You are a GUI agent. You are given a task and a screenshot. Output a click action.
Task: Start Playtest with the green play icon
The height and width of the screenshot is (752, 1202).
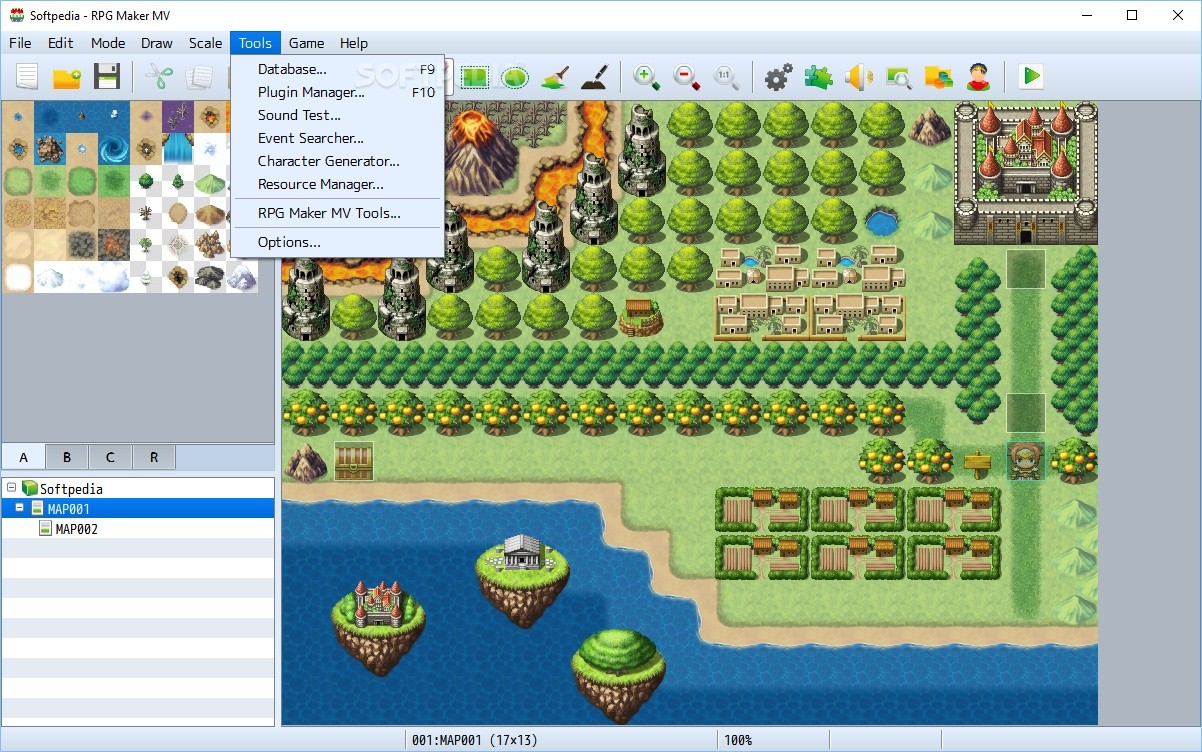1030,77
